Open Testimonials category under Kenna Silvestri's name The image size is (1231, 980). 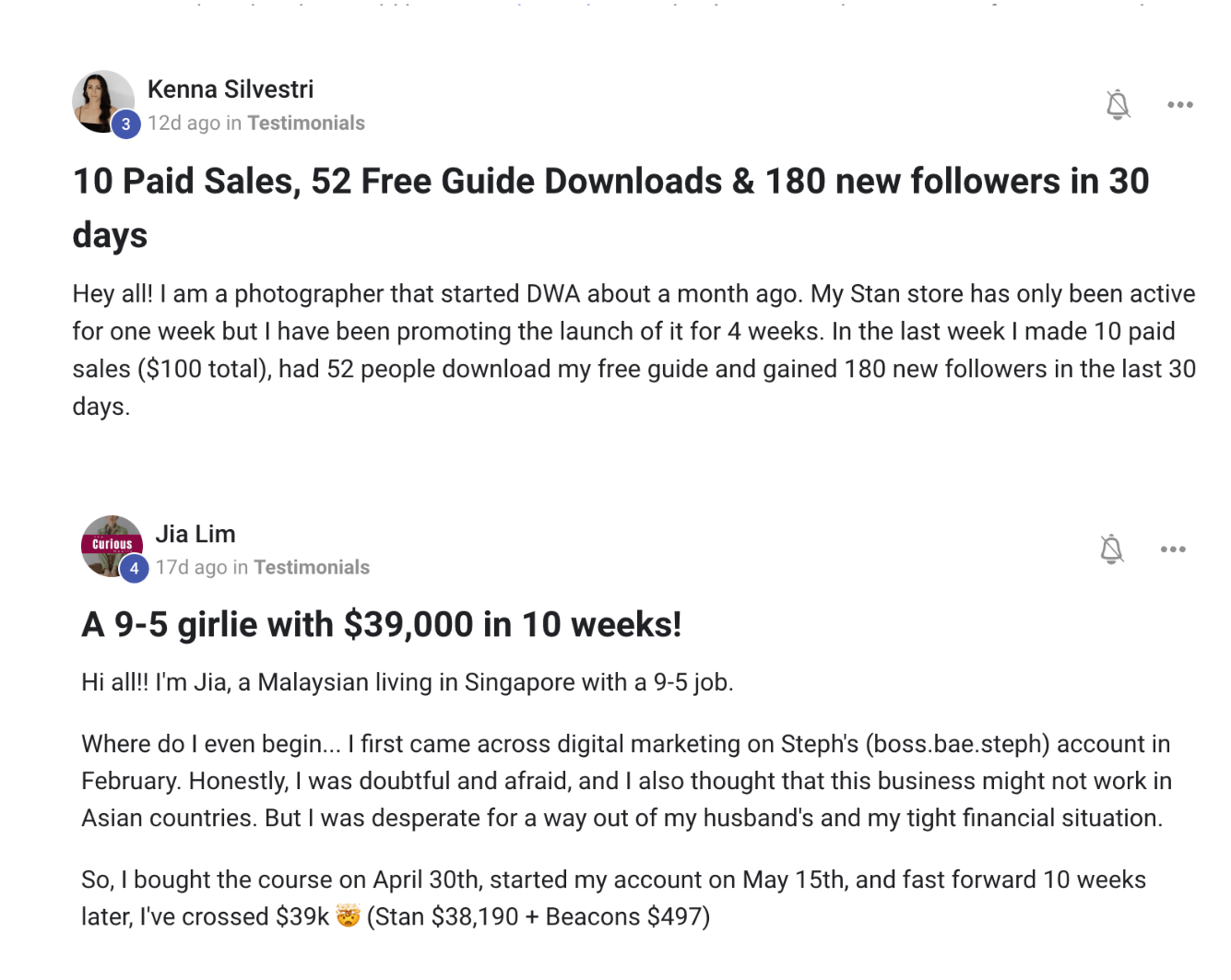click(306, 124)
